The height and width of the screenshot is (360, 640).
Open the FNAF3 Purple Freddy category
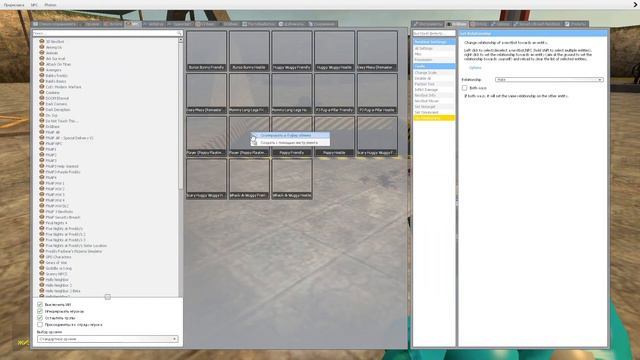click(x=63, y=172)
